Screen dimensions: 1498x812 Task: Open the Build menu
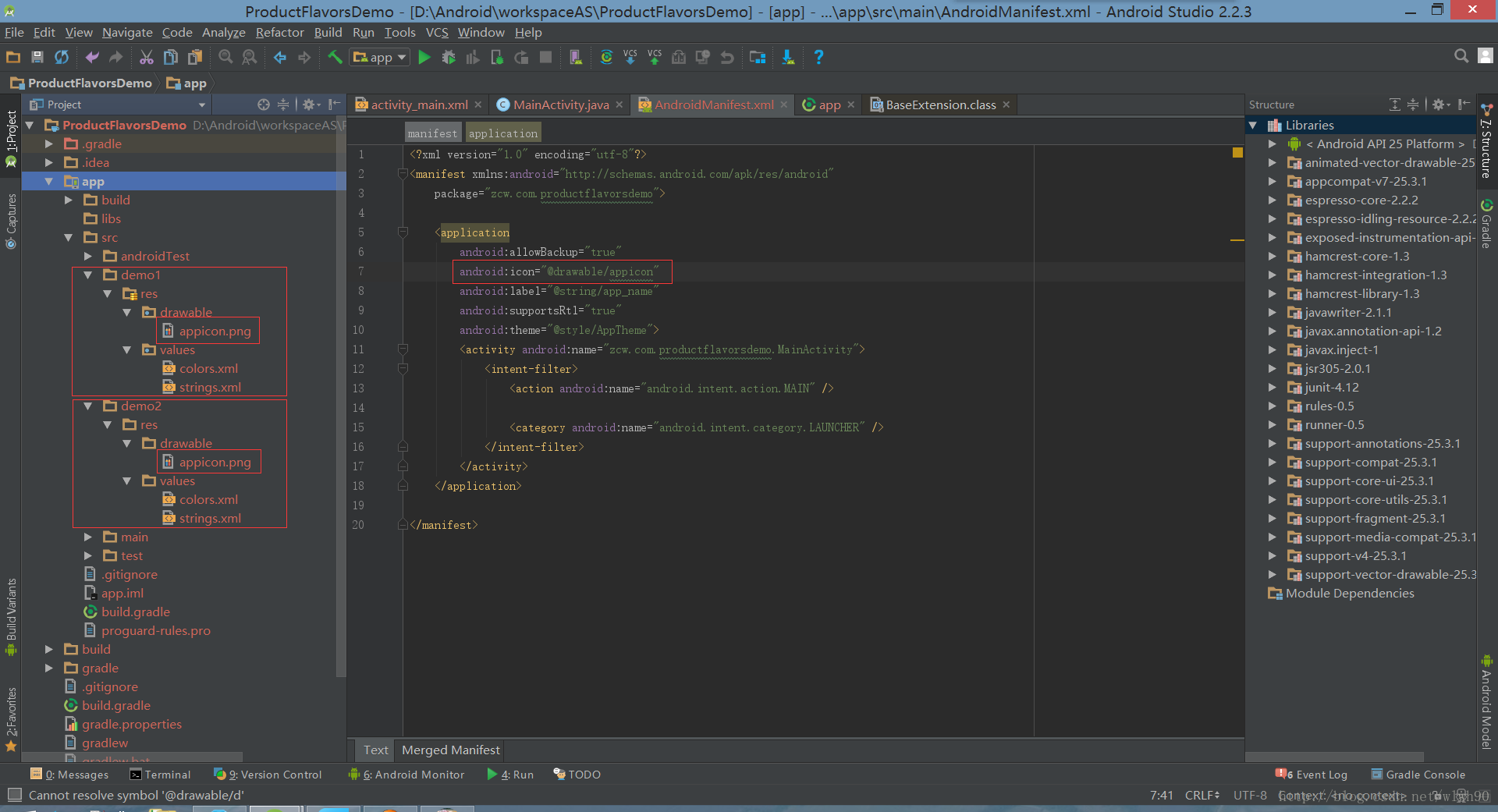pyautogui.click(x=328, y=32)
